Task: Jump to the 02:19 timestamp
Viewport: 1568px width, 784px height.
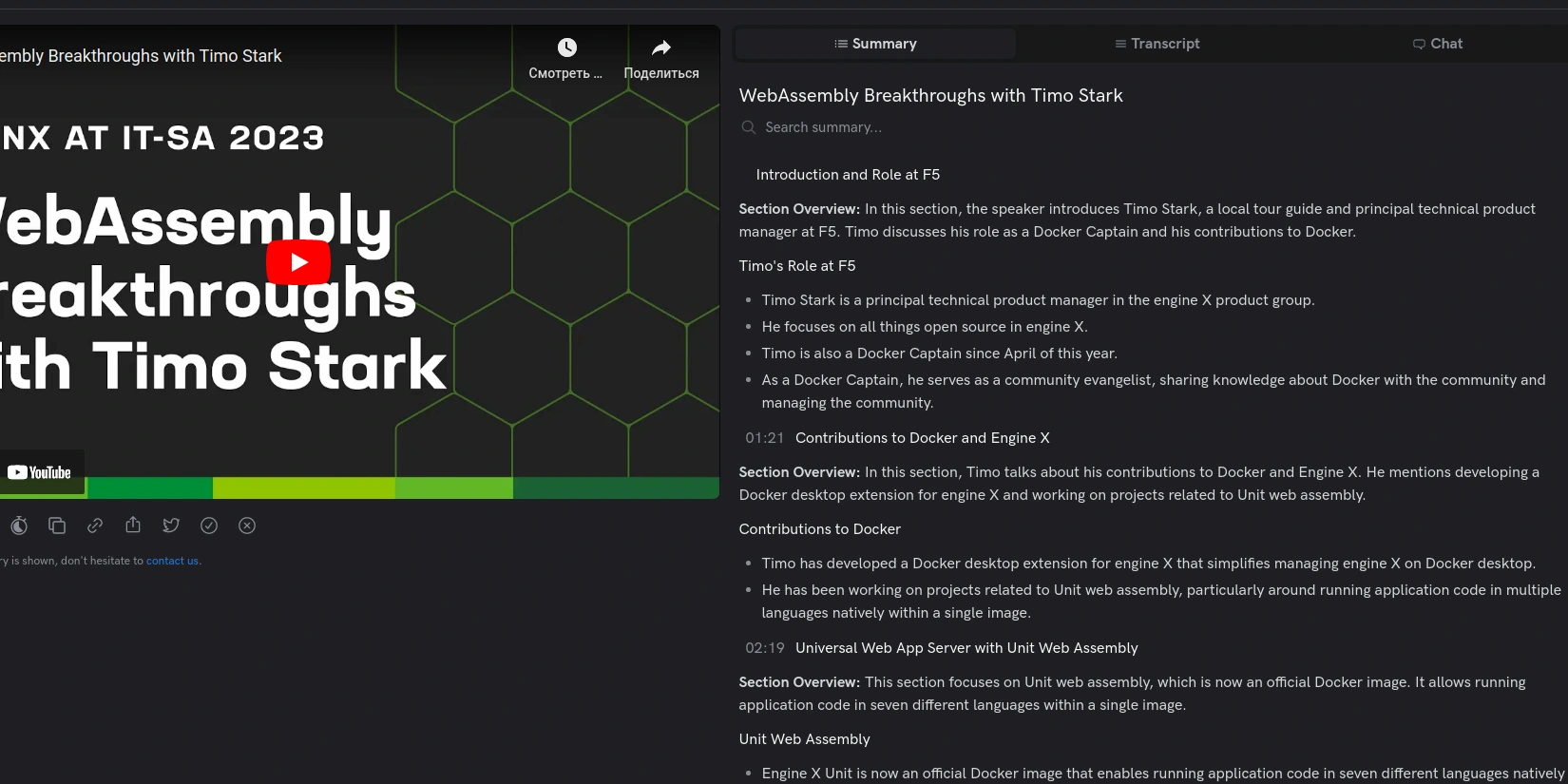Action: click(764, 648)
